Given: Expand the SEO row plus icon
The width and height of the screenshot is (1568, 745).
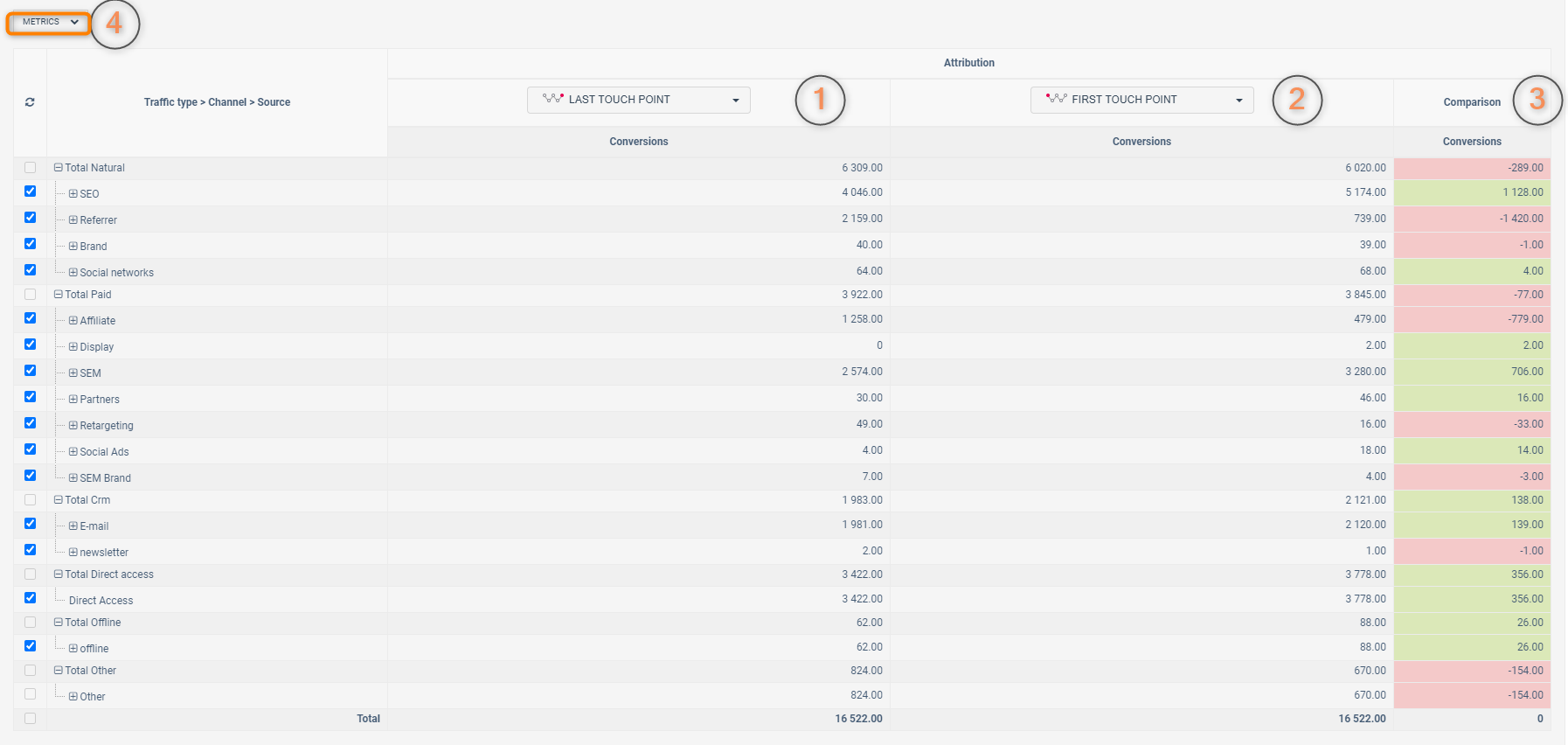Looking at the screenshot, I should pyautogui.click(x=73, y=194).
